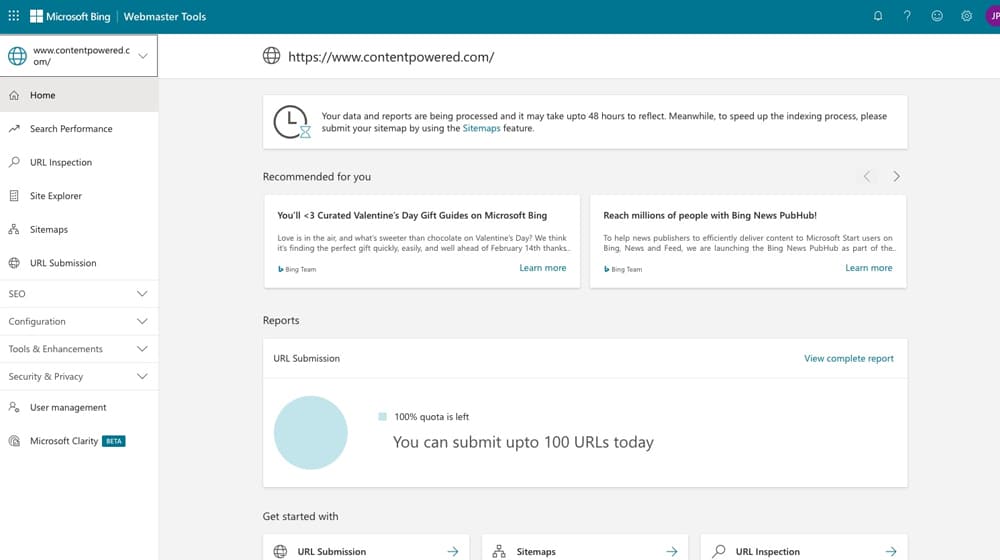Open Microsoft Clarity BETA menu item
The width and height of the screenshot is (1000, 560).
[x=79, y=441]
